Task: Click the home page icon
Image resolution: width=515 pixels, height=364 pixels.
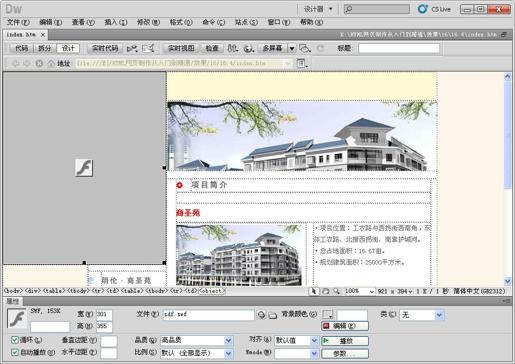Action: click(51, 63)
